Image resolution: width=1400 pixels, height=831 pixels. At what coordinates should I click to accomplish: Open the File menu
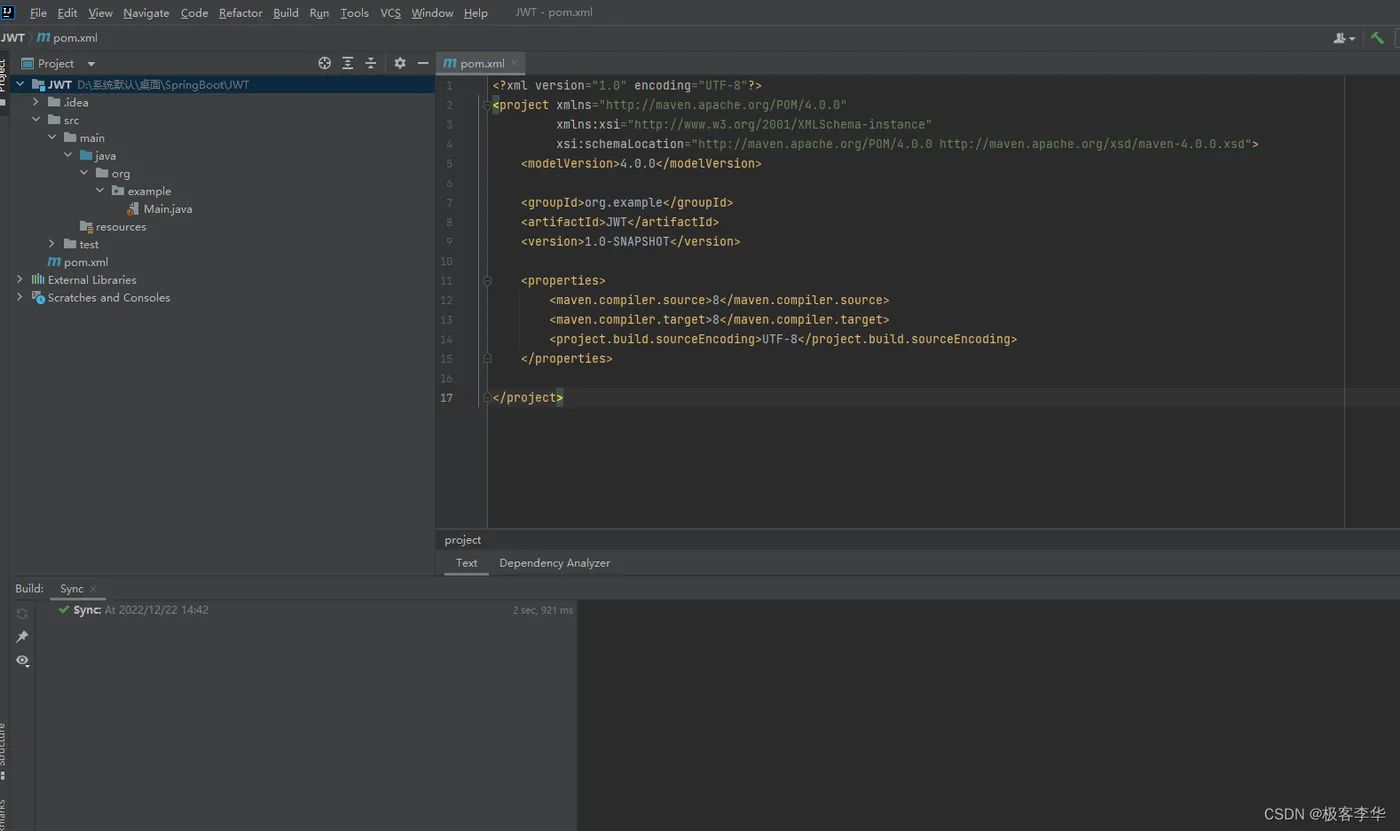pyautogui.click(x=38, y=13)
